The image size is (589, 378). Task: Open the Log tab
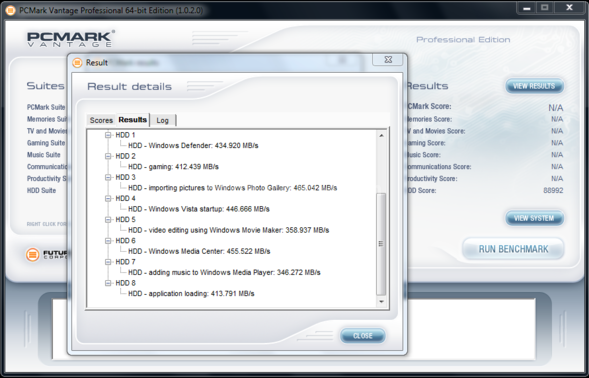point(162,120)
